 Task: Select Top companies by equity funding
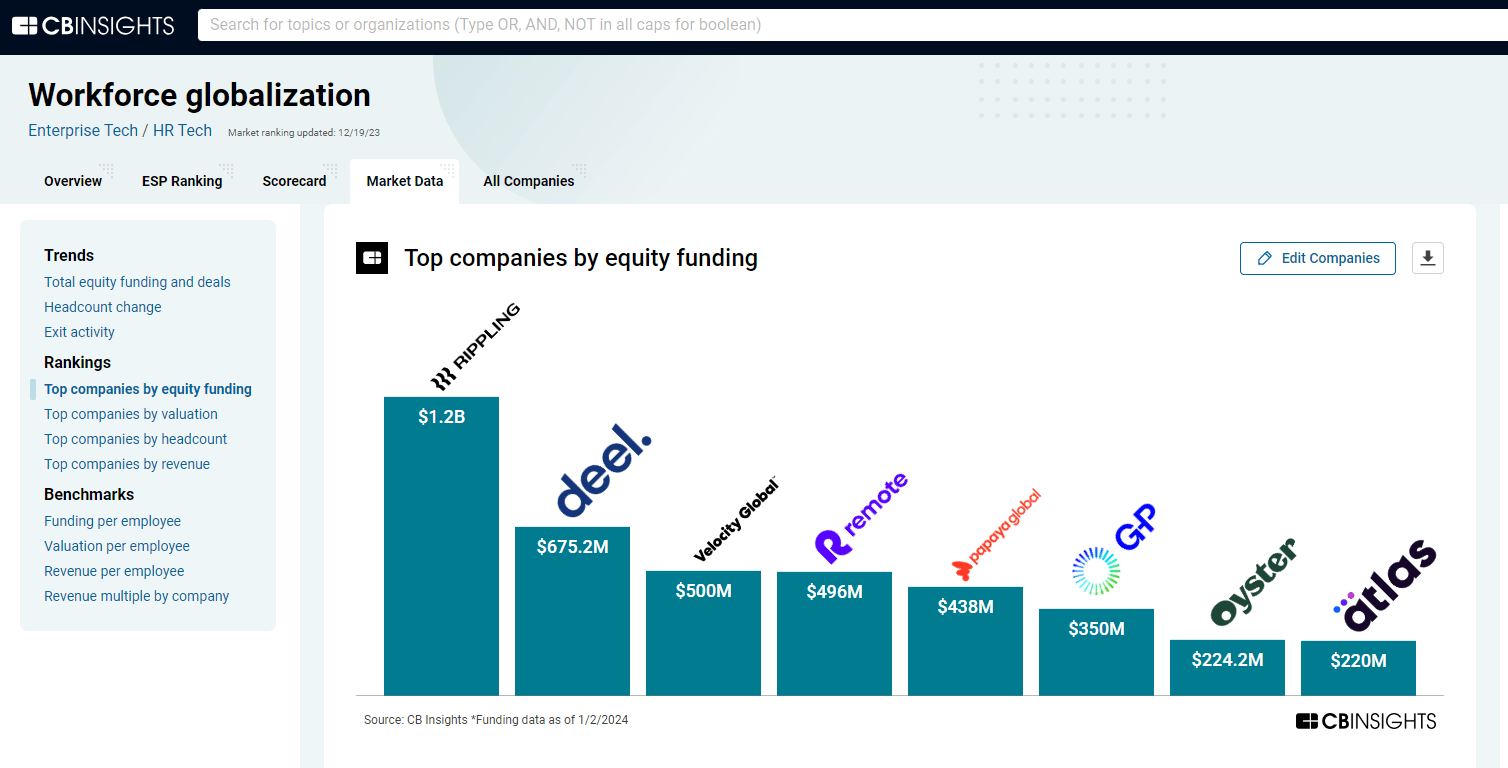[x=148, y=389]
